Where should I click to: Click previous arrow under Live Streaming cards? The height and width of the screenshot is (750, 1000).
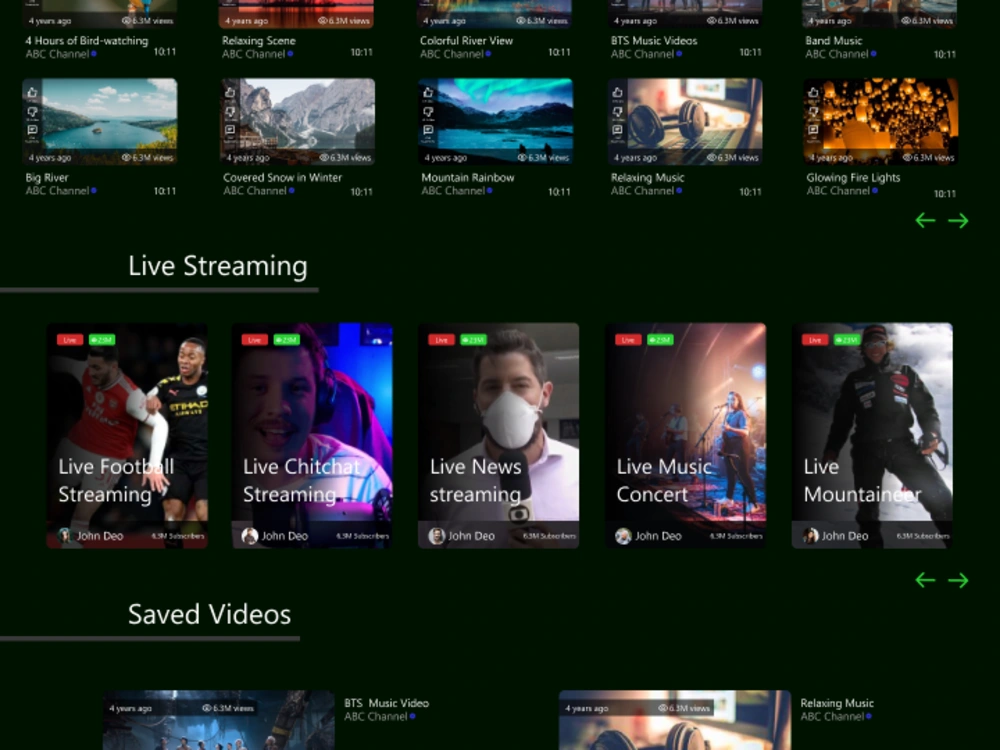tap(925, 580)
